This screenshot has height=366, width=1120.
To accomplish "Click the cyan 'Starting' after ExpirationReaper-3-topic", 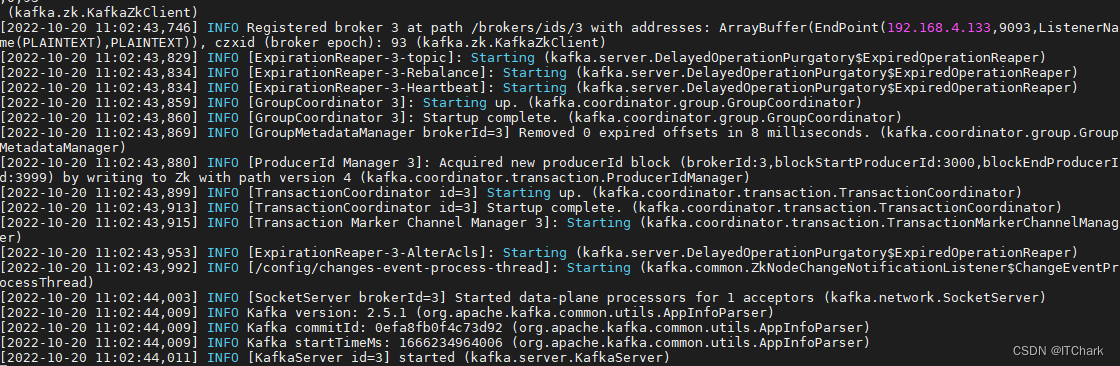I will click(x=502, y=58).
